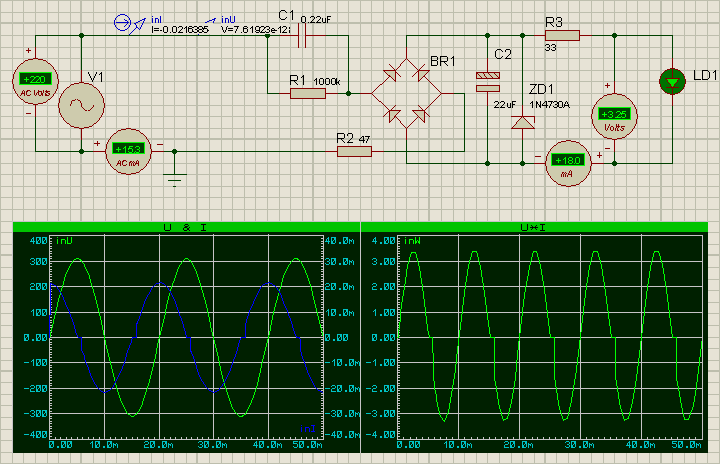Screen dimensions: 720x464
Task: Select the ground terminal symbol
Action: pyautogui.click(x=176, y=180)
